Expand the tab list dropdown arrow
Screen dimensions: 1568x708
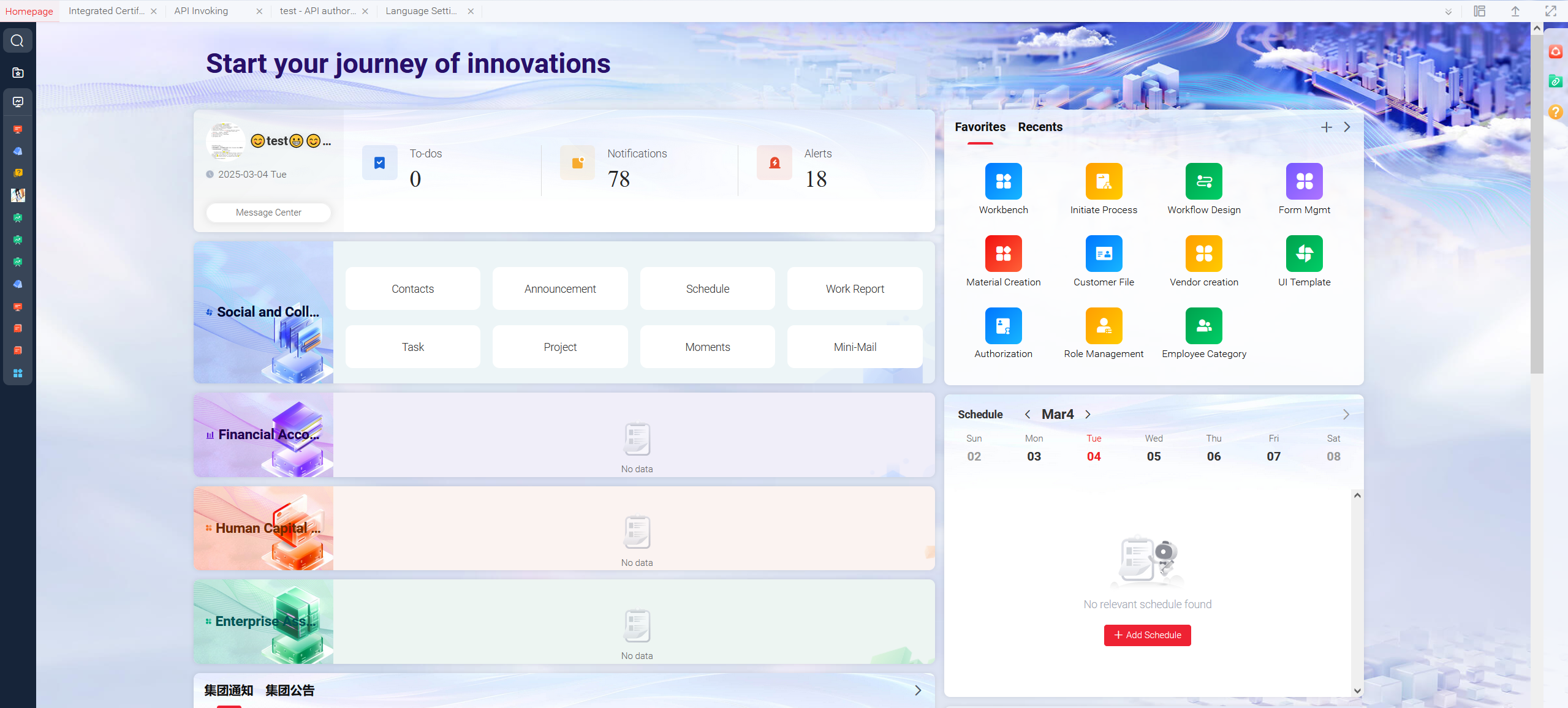pos(1448,12)
